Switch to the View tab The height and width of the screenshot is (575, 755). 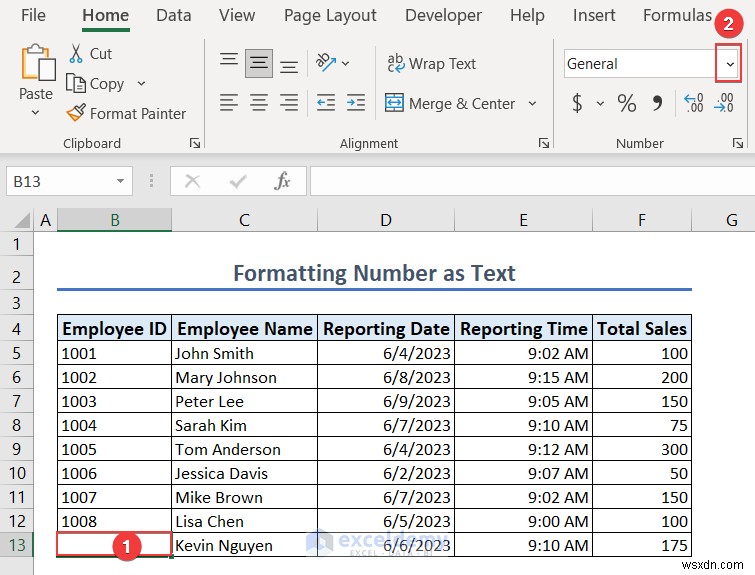(x=237, y=15)
